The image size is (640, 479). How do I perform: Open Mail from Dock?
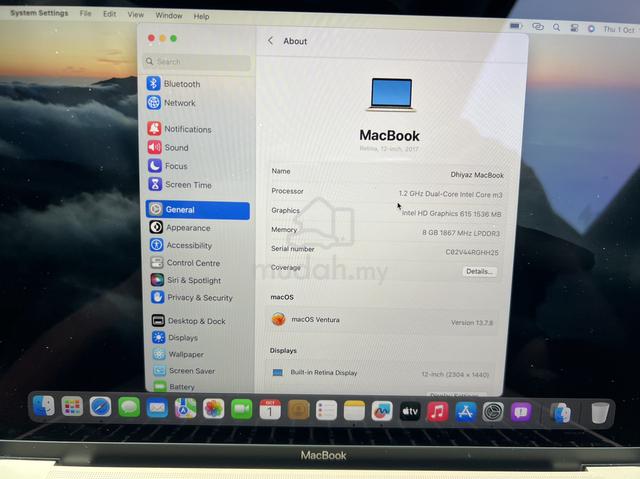157,408
